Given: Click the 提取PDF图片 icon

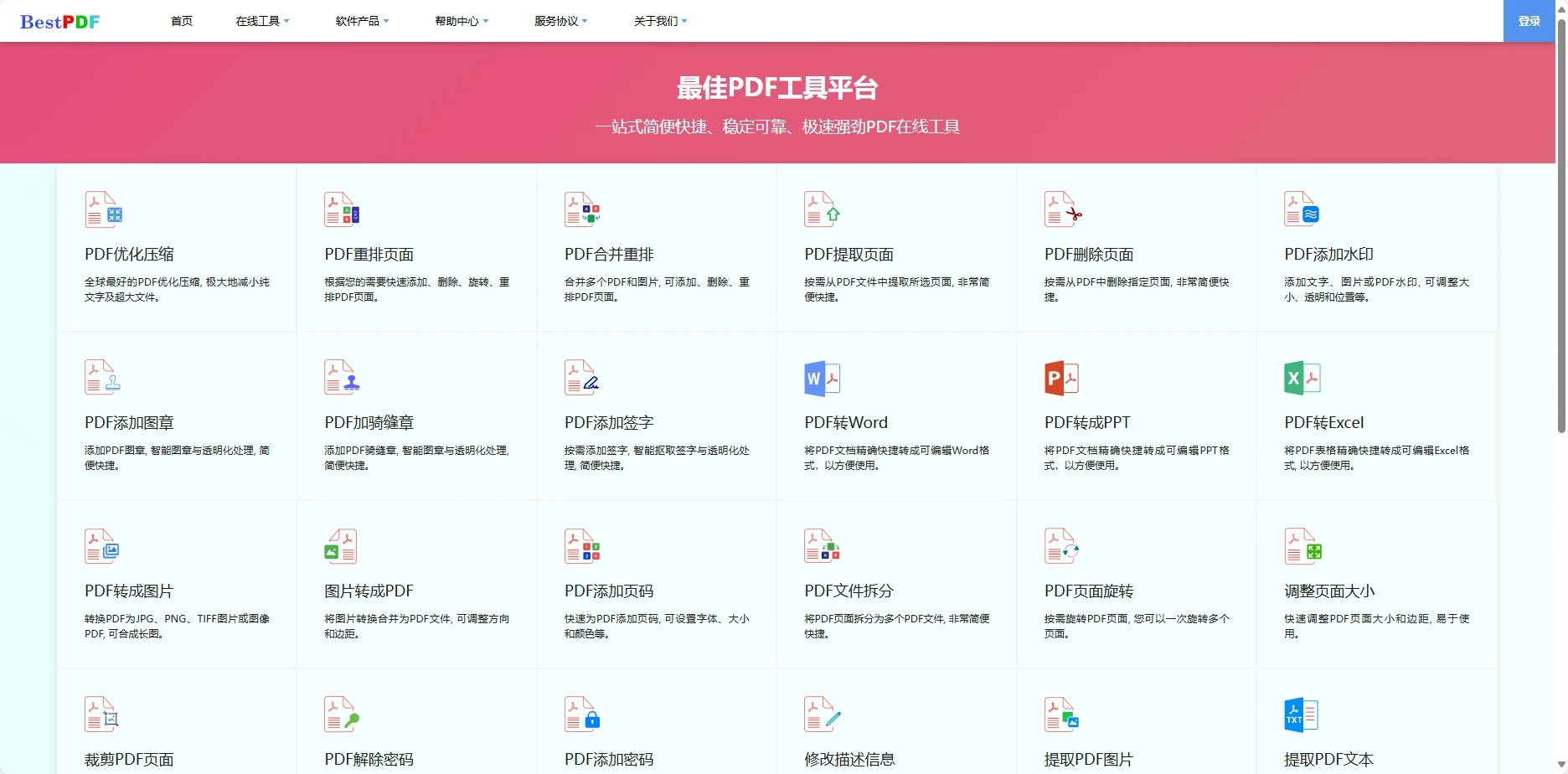Looking at the screenshot, I should 1062,715.
